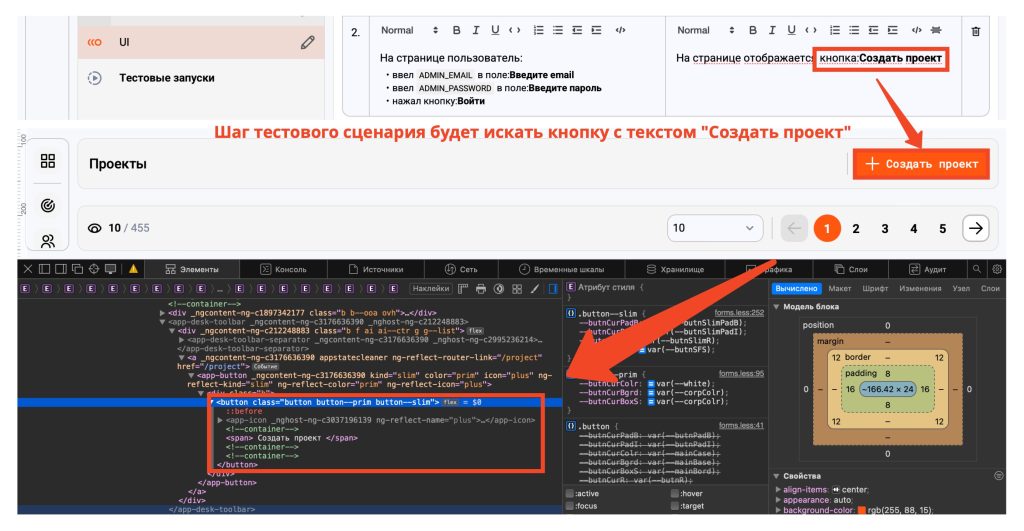Close the developer tools panel with the X icon

pyautogui.click(x=28, y=269)
